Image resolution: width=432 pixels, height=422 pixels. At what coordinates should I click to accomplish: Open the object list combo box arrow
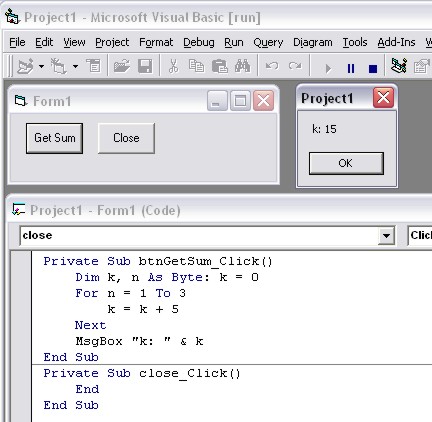click(386, 236)
